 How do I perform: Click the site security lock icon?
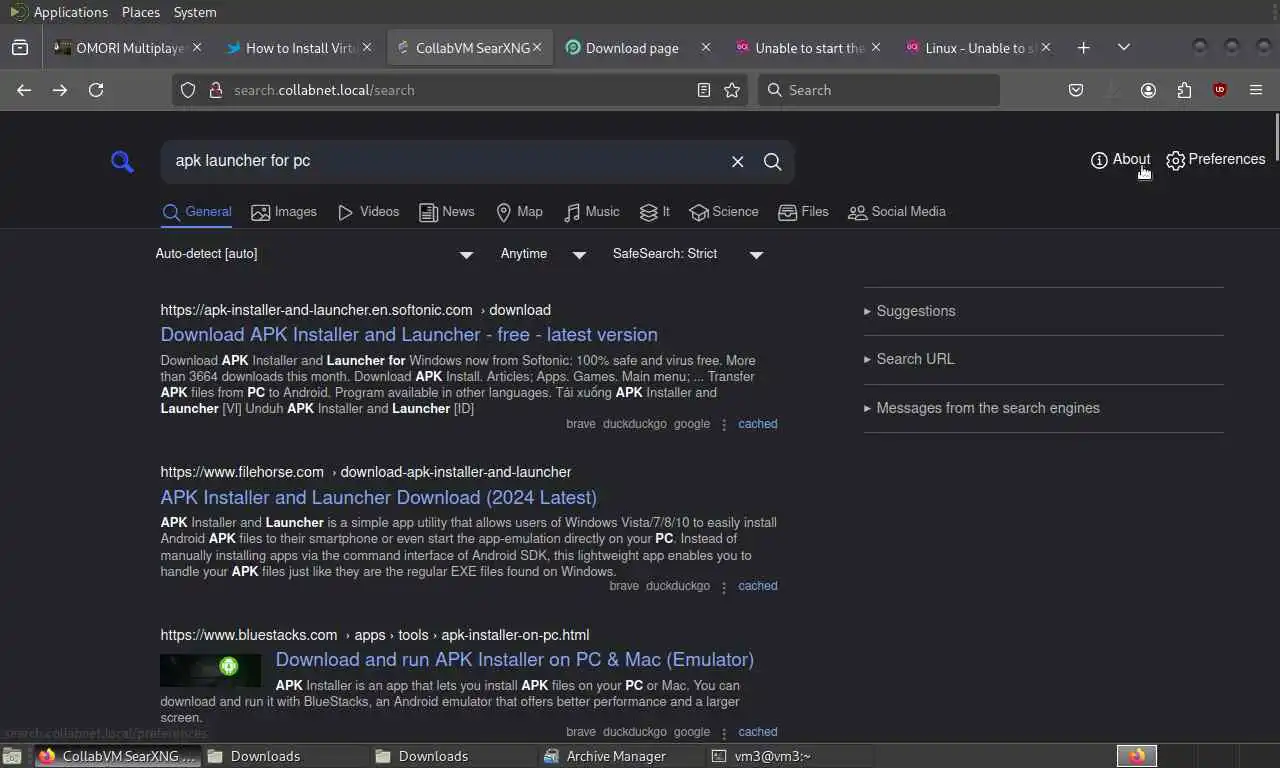[x=214, y=90]
